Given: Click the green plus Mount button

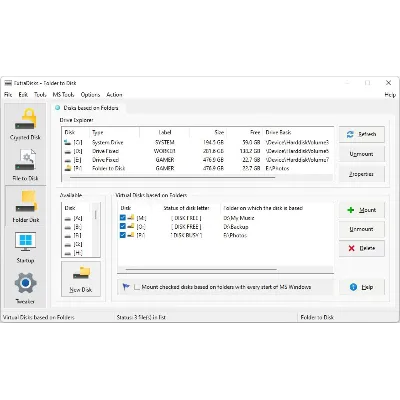Looking at the screenshot, I should pos(362,210).
